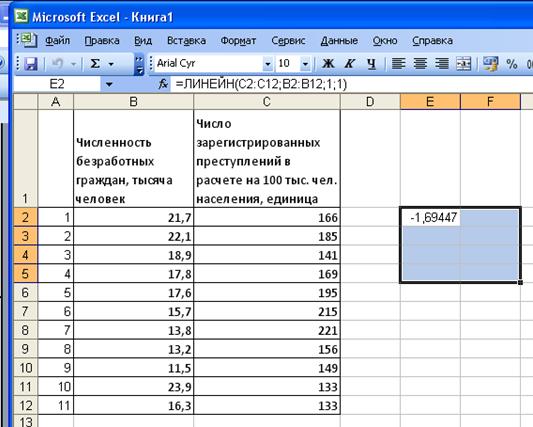
Task: Open the Undo history dropdown arrow
Action: (x=73, y=64)
